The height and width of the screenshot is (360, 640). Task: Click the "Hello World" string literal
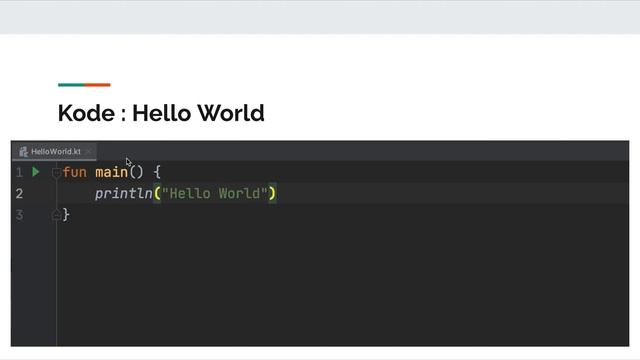coord(215,193)
